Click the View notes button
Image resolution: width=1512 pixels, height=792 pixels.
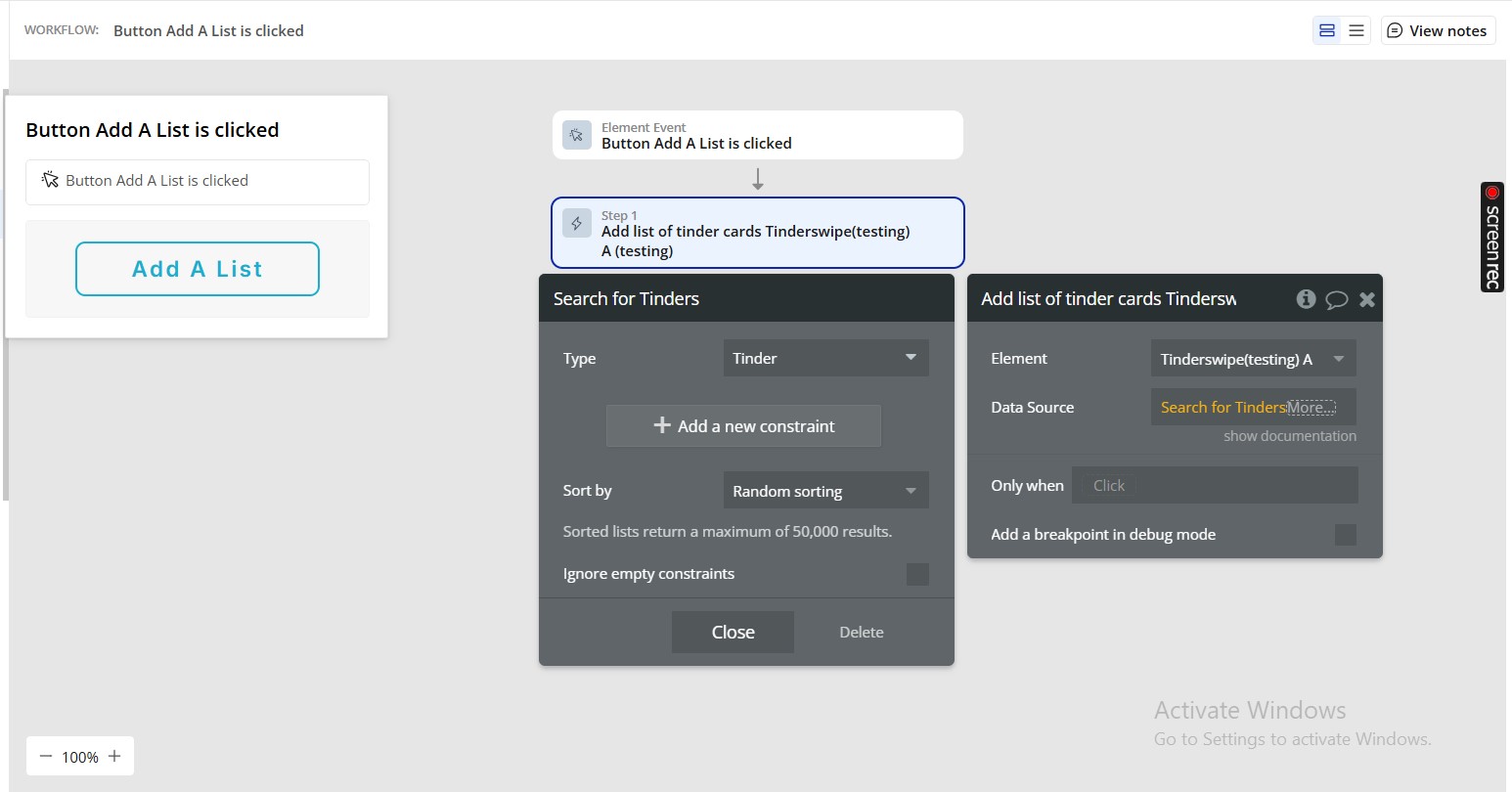tap(1438, 30)
